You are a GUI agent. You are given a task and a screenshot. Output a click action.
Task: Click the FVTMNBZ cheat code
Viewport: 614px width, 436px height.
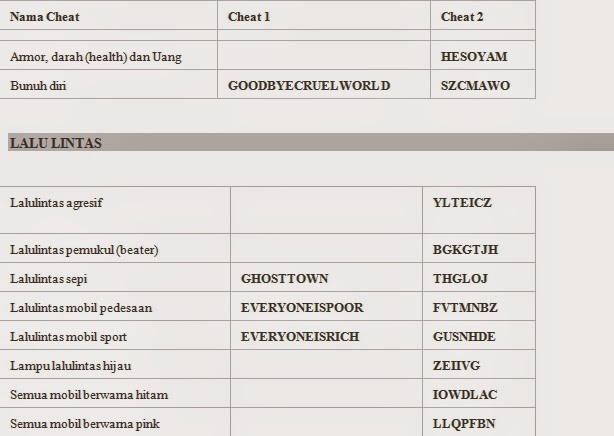pyautogui.click(x=465, y=308)
